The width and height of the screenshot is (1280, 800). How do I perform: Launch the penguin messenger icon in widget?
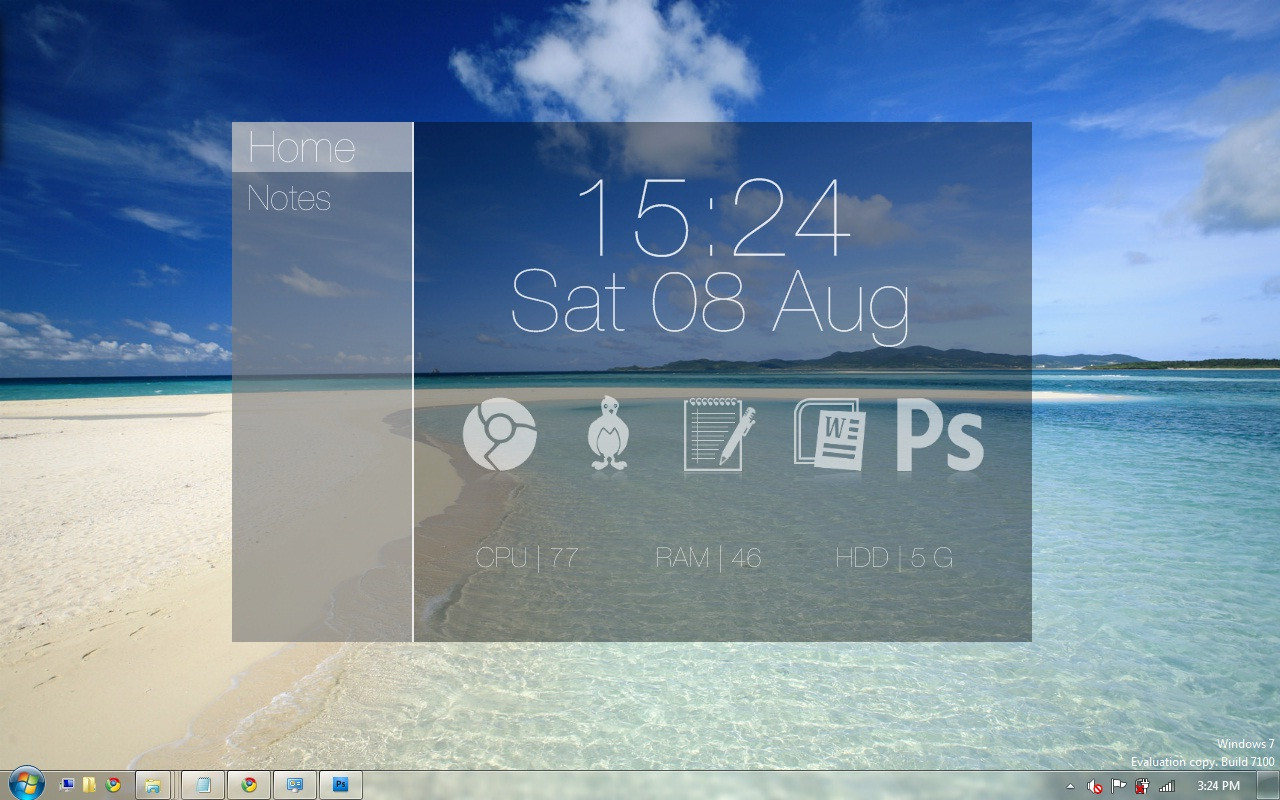pos(607,433)
